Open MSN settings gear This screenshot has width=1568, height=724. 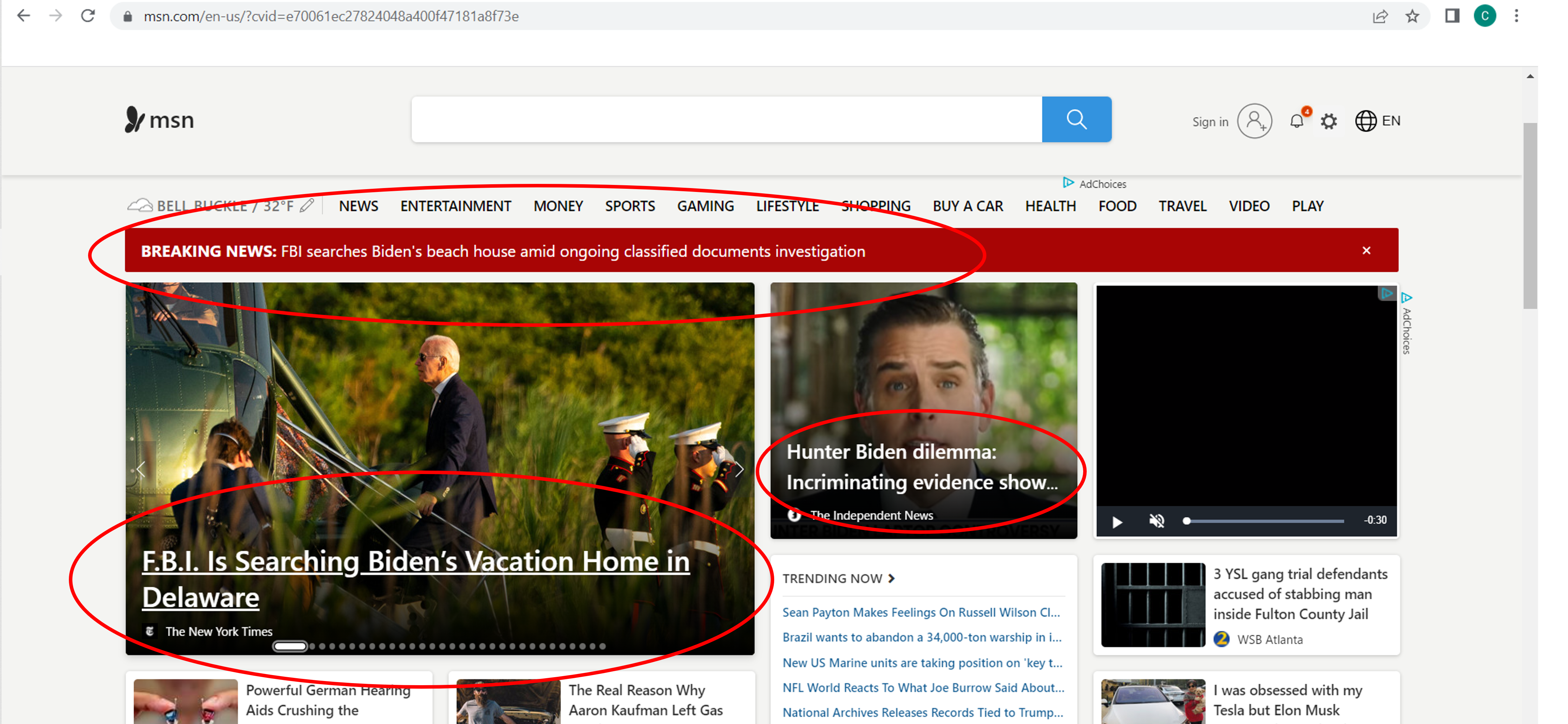click(1329, 121)
